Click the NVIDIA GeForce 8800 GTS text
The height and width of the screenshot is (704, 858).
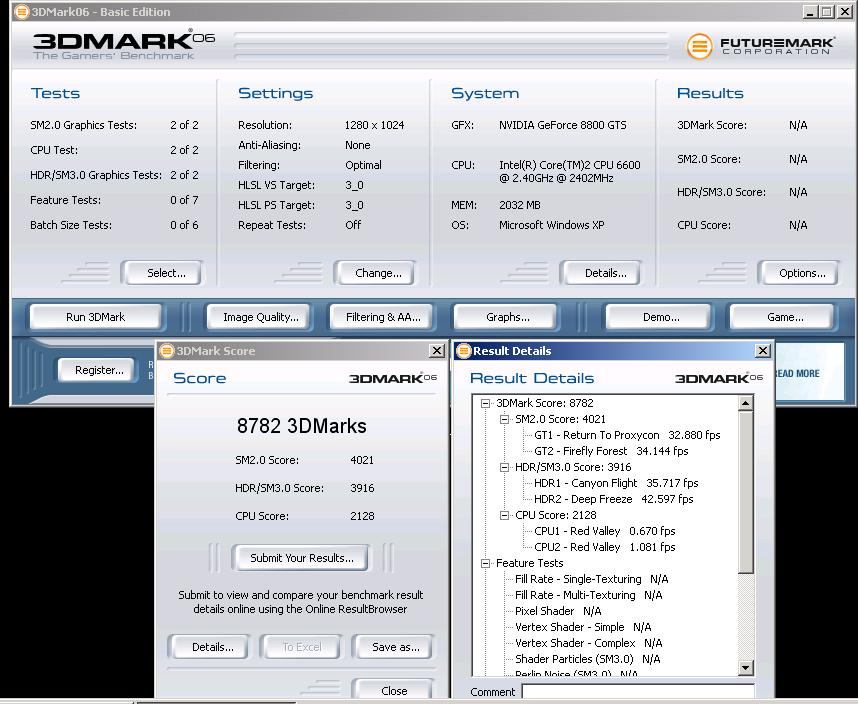tap(563, 125)
